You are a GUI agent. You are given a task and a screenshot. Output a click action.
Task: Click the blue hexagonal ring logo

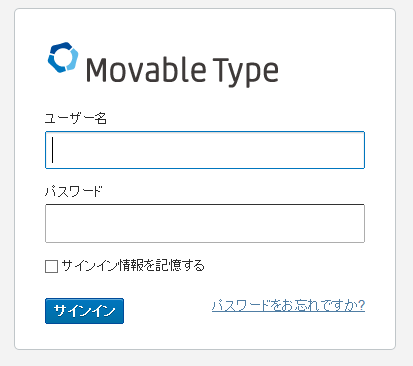coord(63,57)
